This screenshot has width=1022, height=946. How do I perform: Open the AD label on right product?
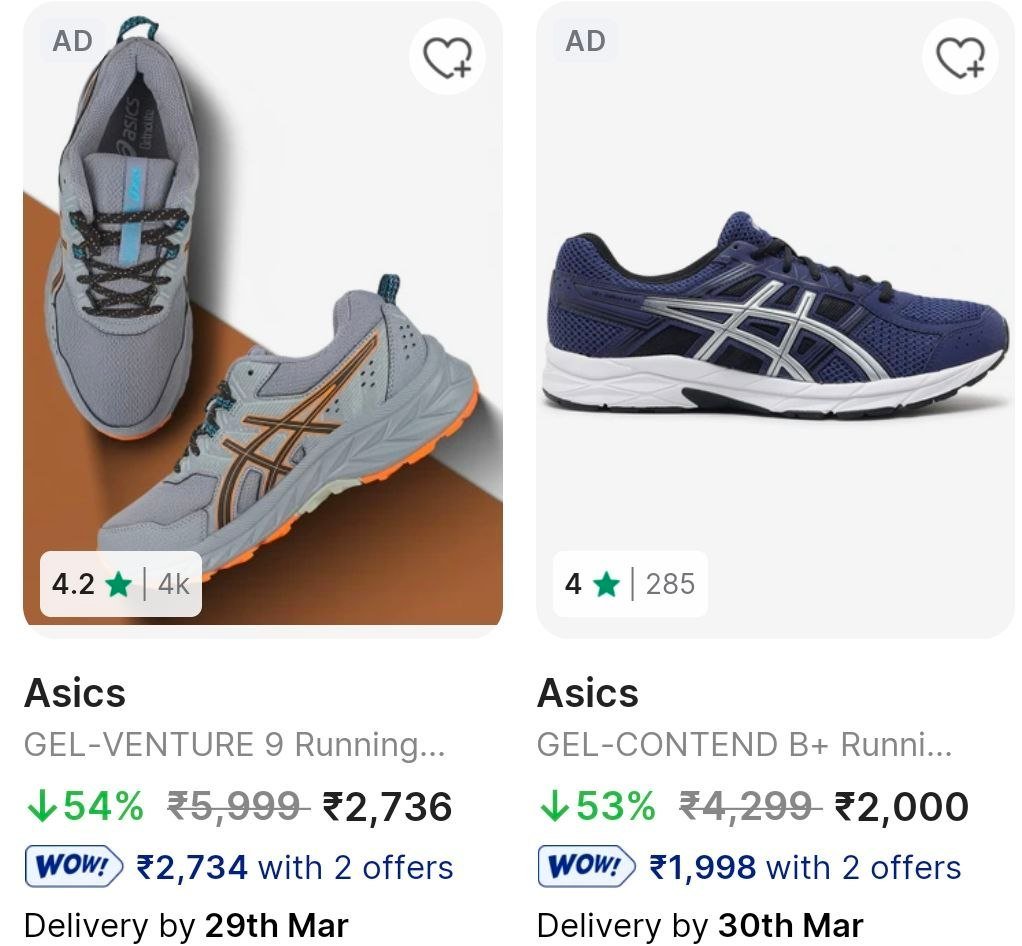point(584,41)
